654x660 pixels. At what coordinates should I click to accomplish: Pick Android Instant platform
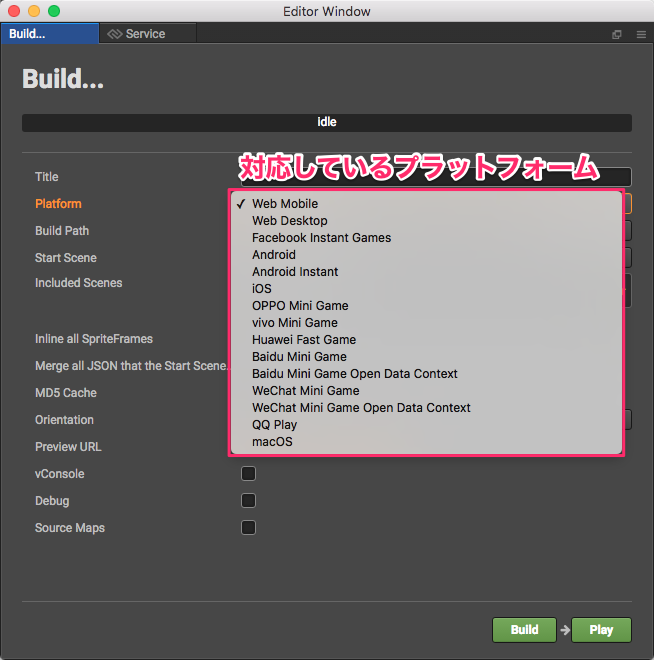(426, 271)
